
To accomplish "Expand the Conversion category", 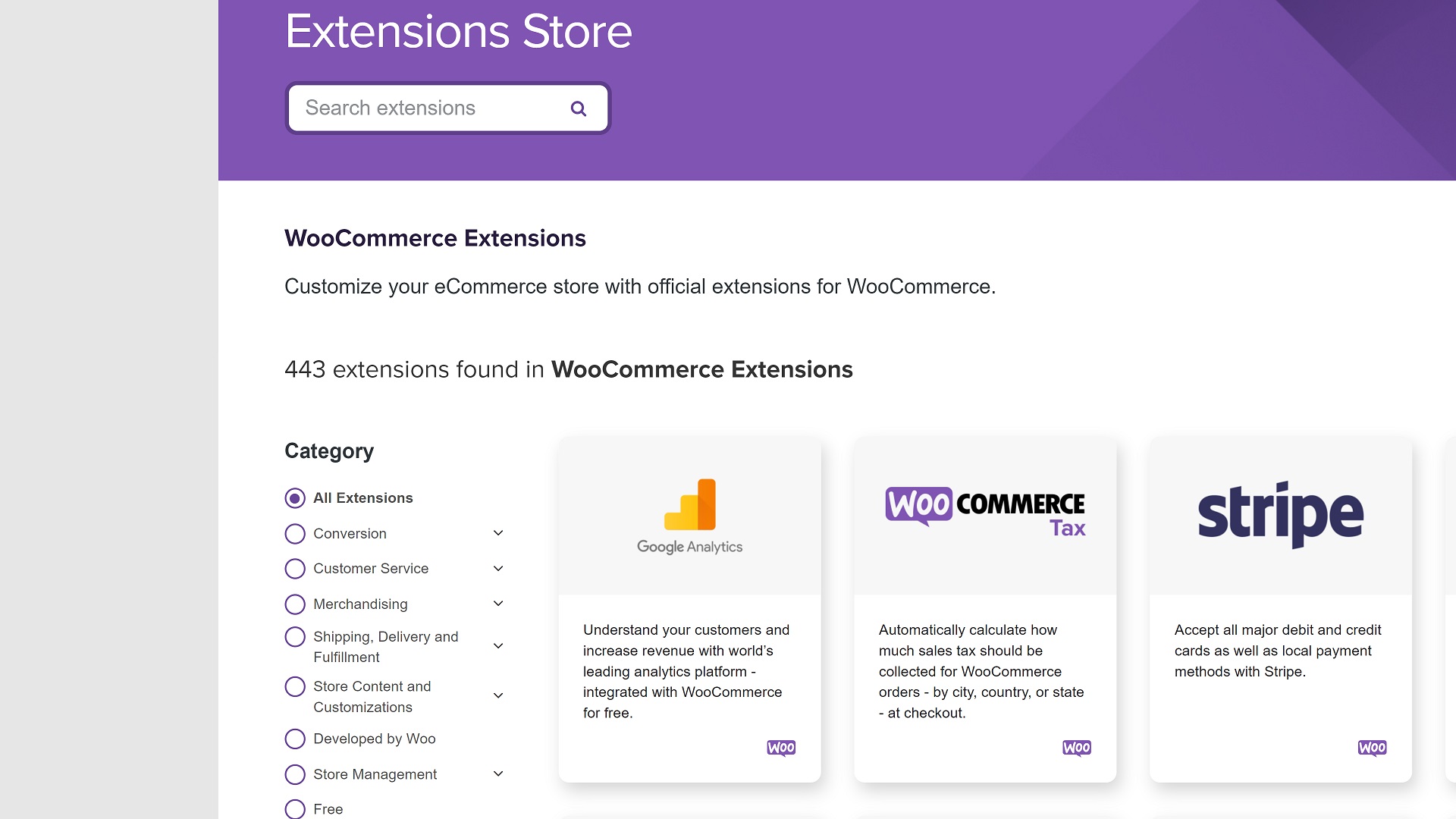I will click(498, 532).
